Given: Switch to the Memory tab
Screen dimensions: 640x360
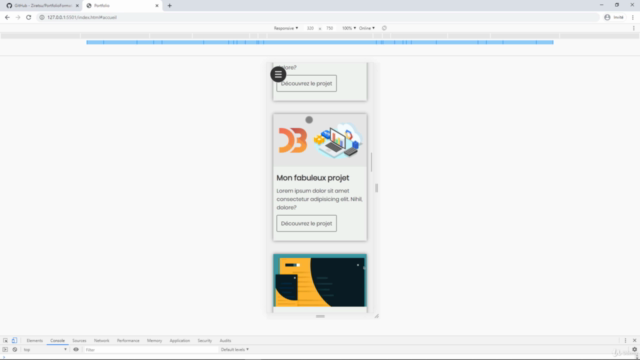Looking at the screenshot, I should (x=154, y=340).
